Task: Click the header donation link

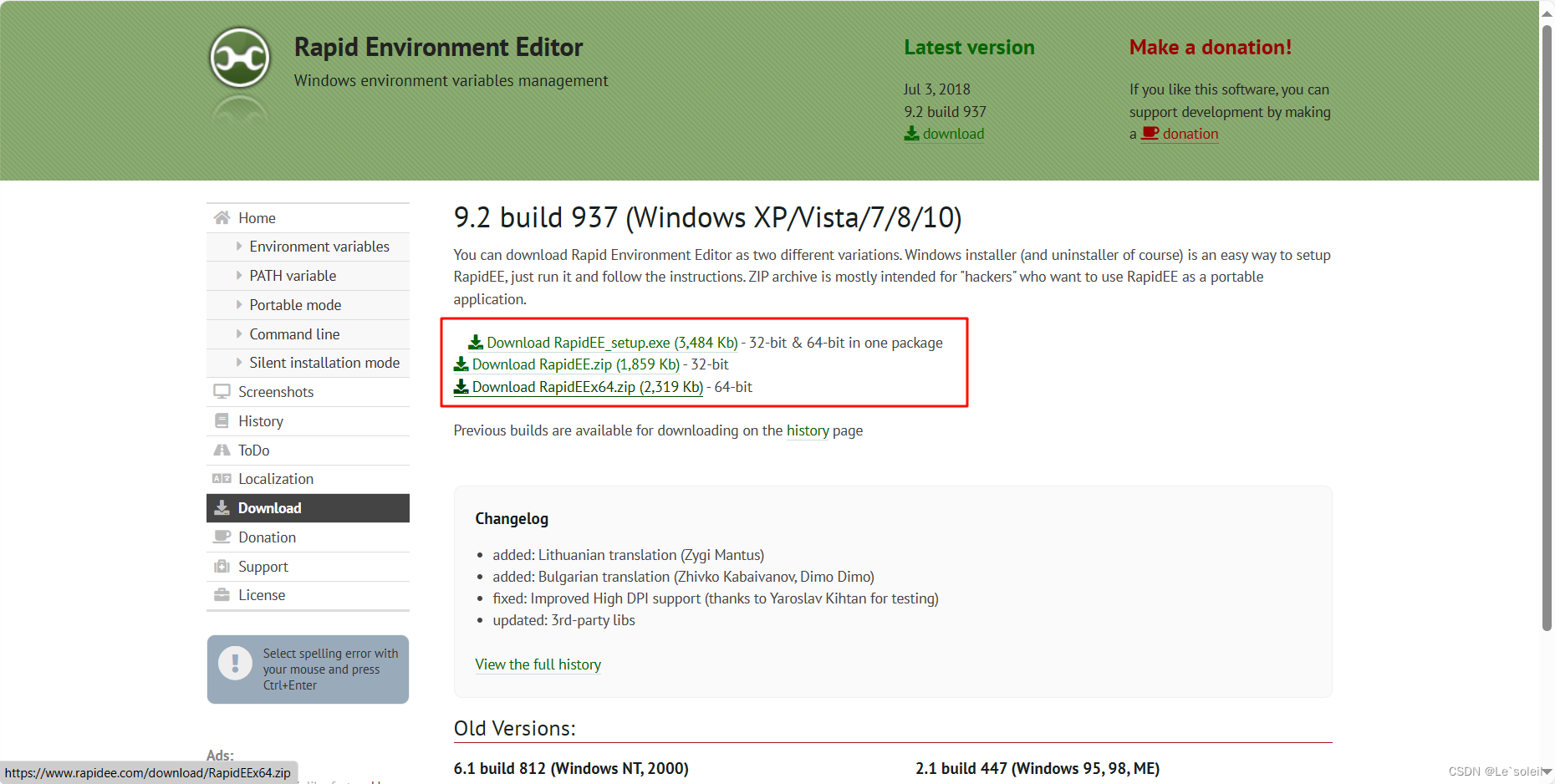Action: [x=1190, y=134]
